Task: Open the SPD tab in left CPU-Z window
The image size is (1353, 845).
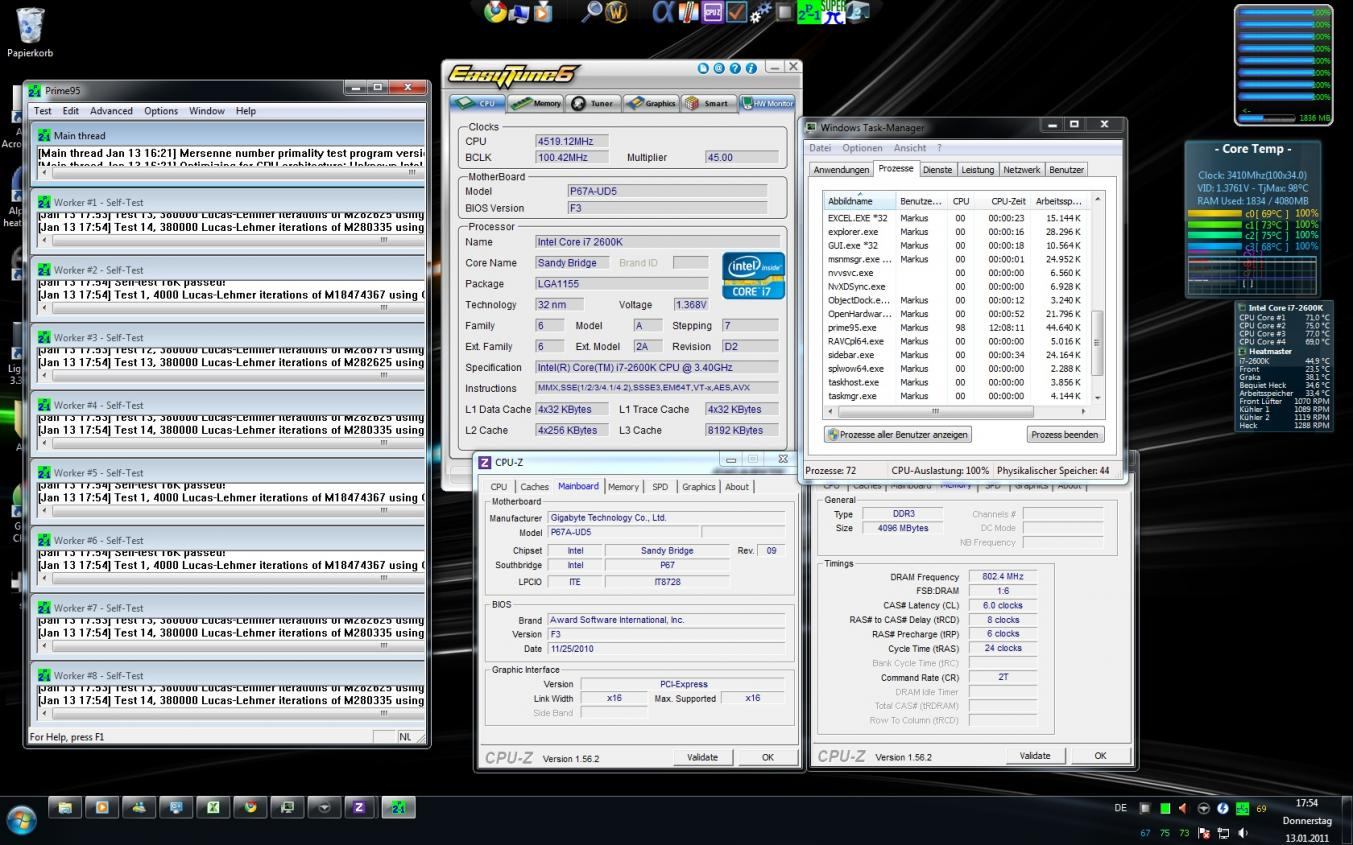Action: pos(660,487)
